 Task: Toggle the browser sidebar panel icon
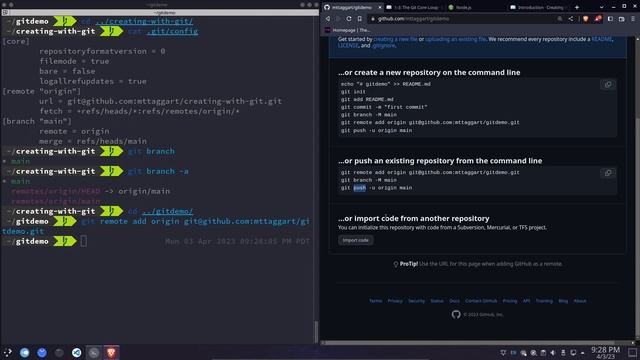(610, 19)
